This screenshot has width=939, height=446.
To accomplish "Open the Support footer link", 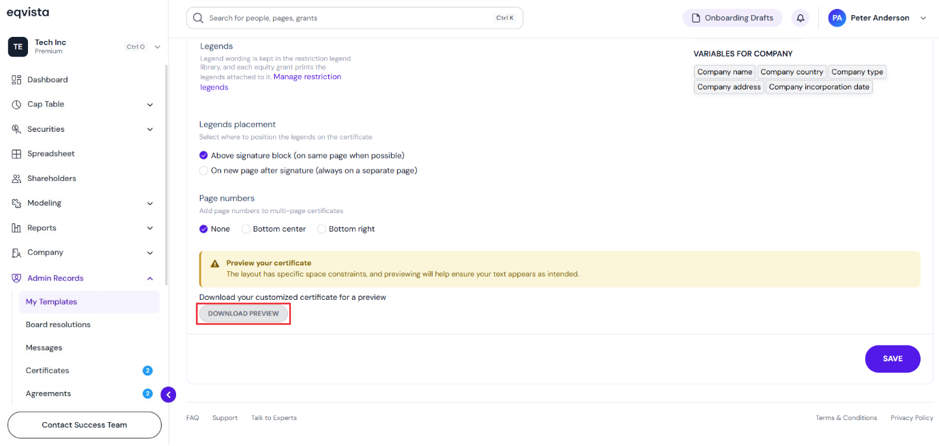I will tap(225, 418).
